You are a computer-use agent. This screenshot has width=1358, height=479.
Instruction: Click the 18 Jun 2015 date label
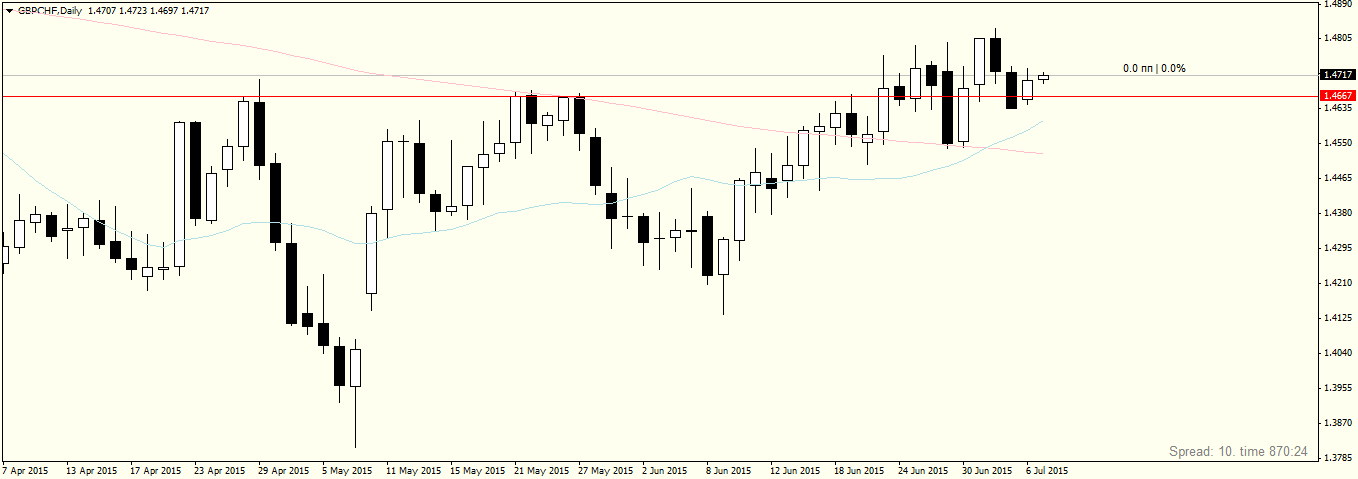tap(859, 470)
